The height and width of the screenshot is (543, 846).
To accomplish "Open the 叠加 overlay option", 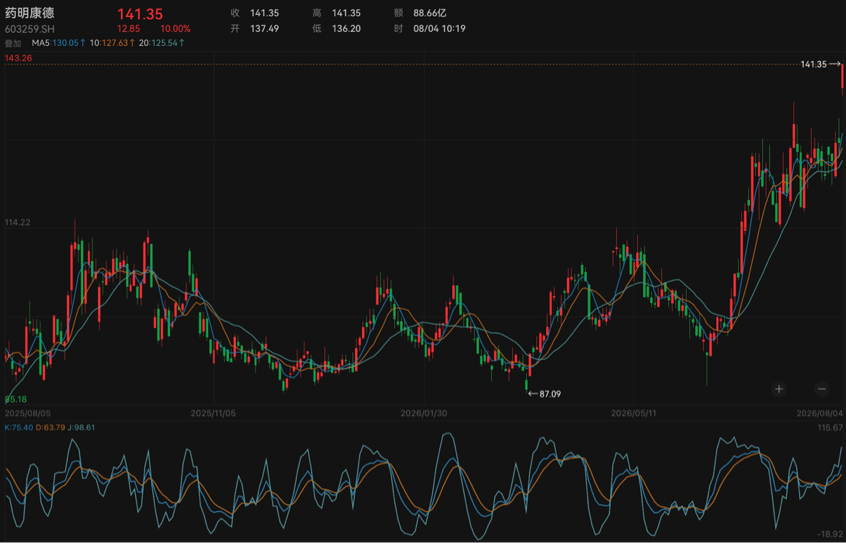I will point(13,43).
